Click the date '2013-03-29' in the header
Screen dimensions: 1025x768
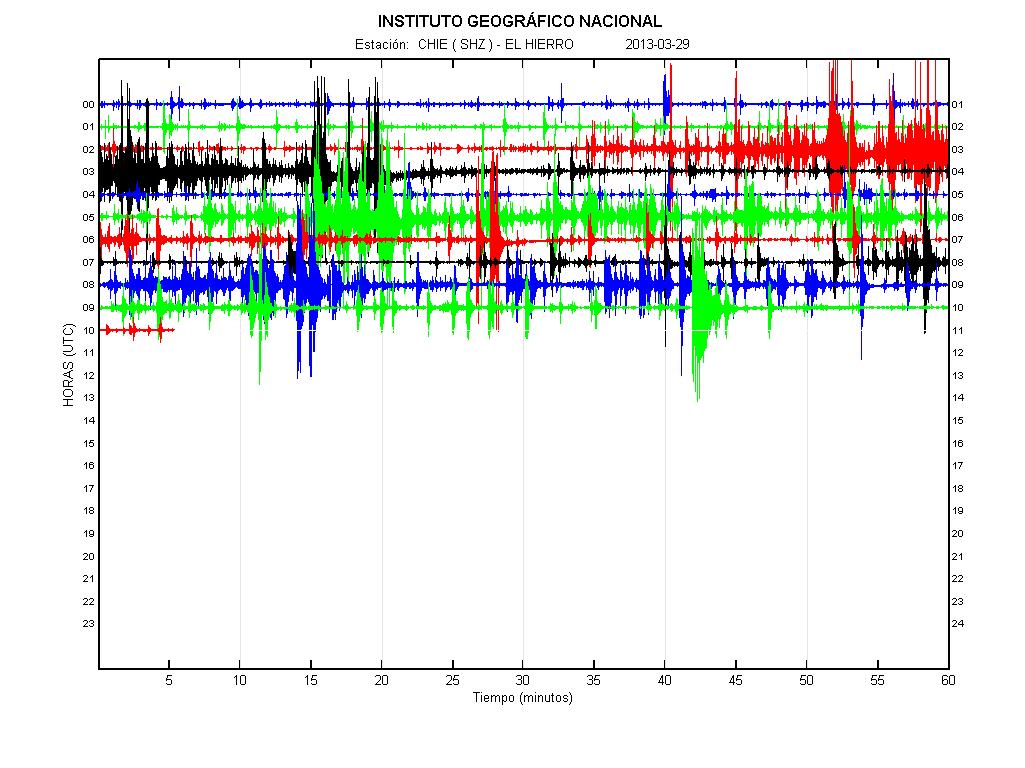click(657, 44)
